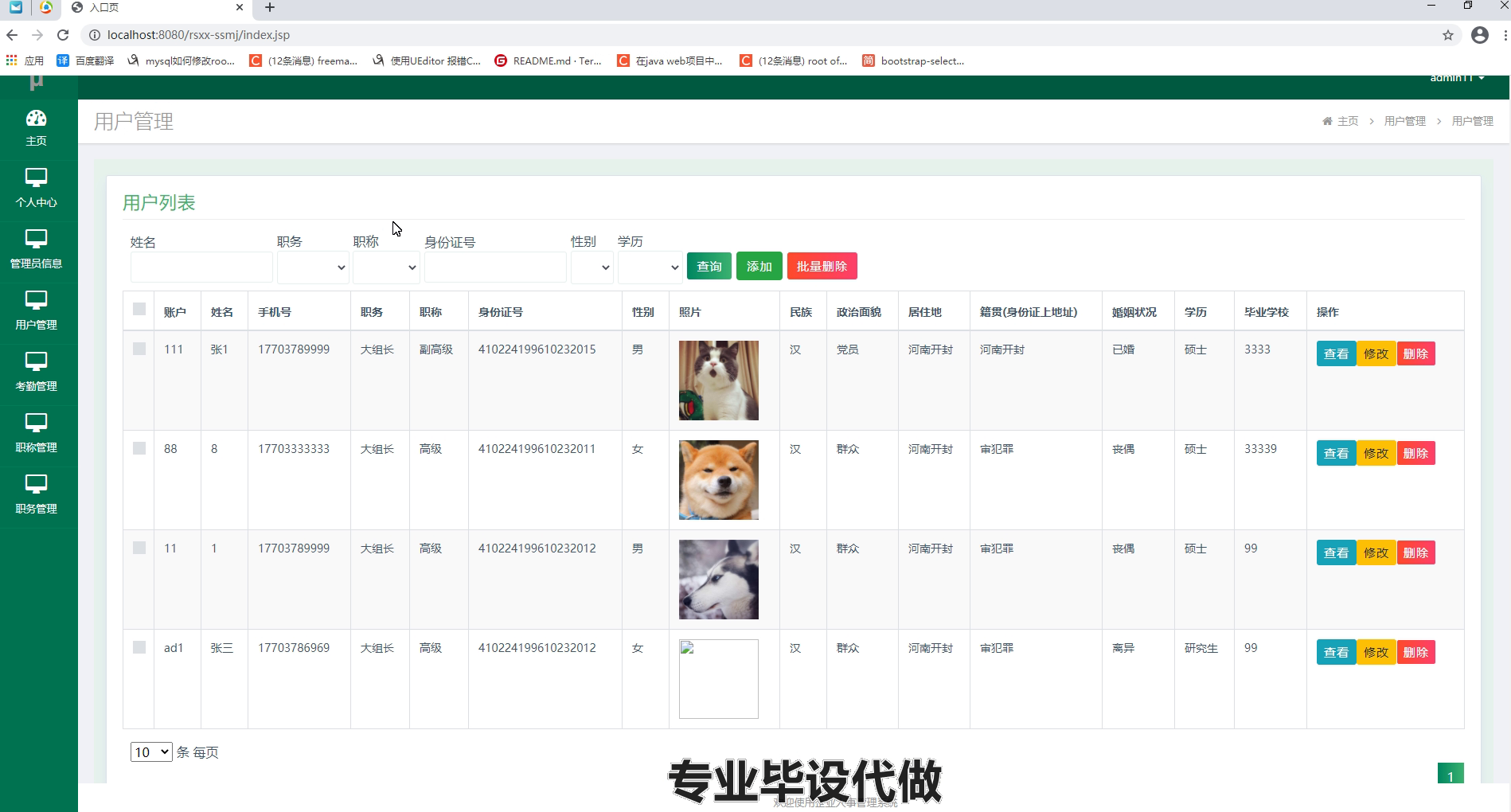Open the 主页 dashboard icon in sidebar

point(37,119)
